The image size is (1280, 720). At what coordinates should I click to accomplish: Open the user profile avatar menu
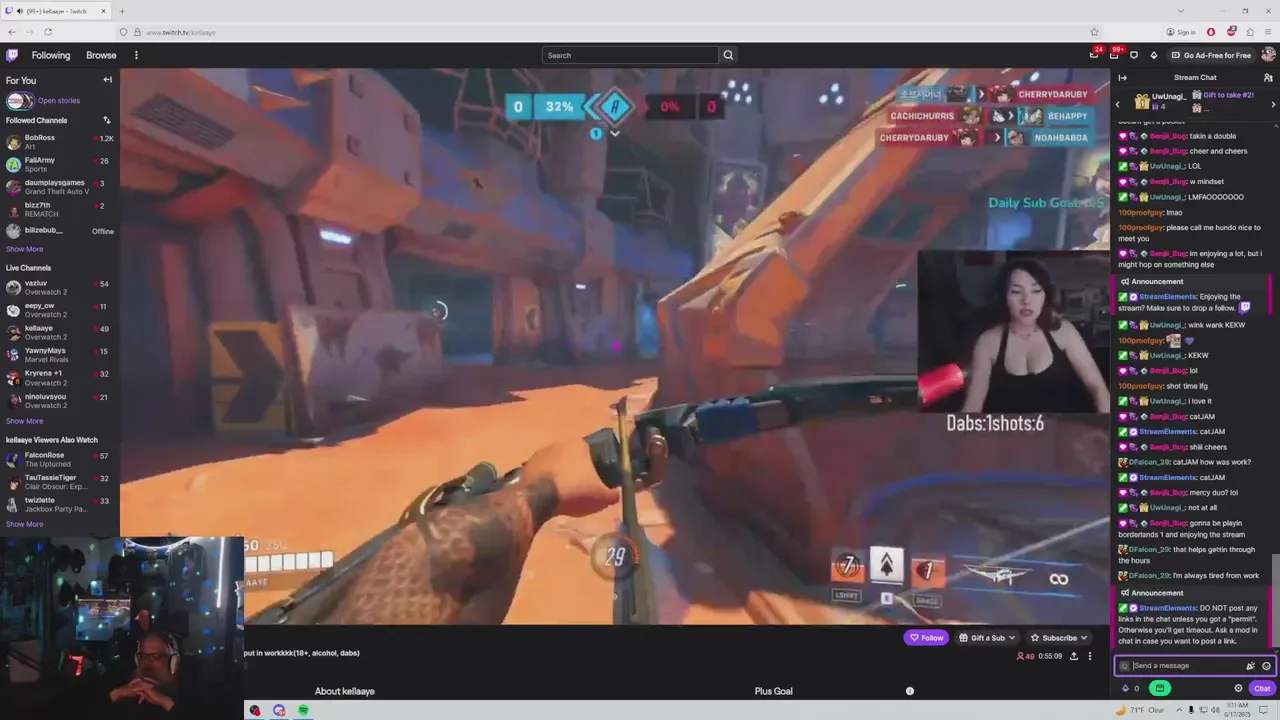pyautogui.click(x=1269, y=55)
